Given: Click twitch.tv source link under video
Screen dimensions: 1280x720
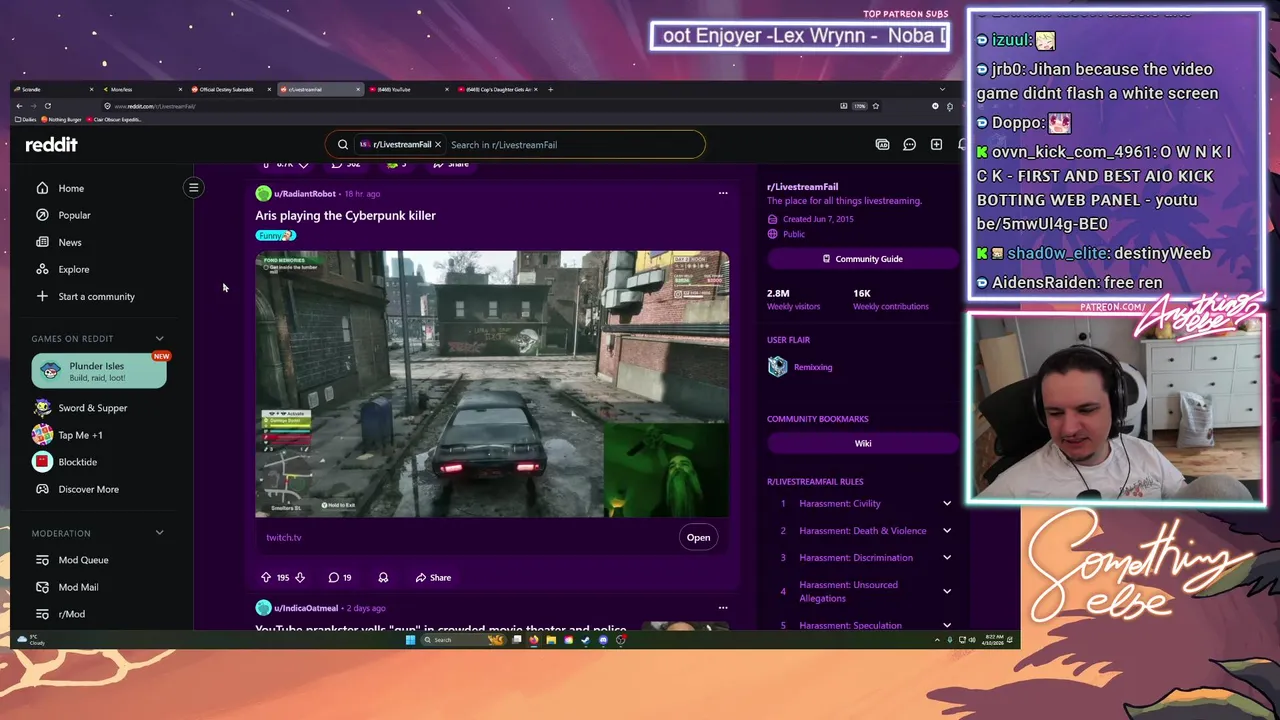Looking at the screenshot, I should point(283,537).
